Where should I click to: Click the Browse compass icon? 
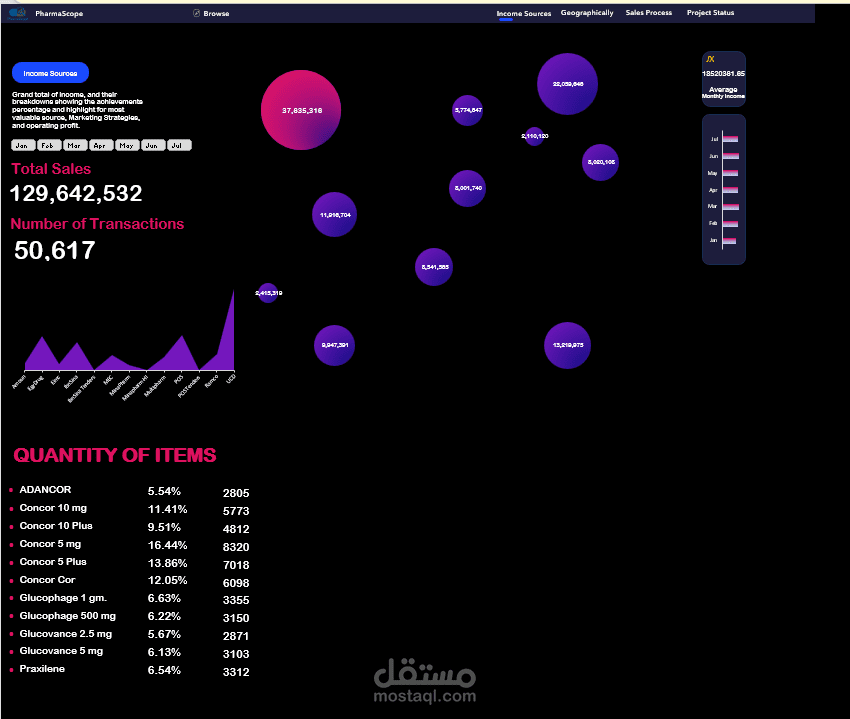click(197, 13)
